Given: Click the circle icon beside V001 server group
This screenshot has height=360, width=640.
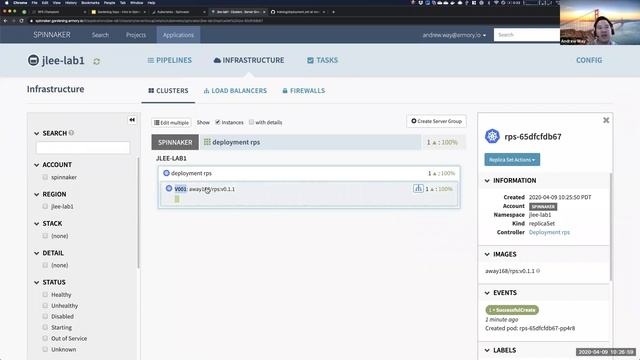Looking at the screenshot, I should point(169,189).
